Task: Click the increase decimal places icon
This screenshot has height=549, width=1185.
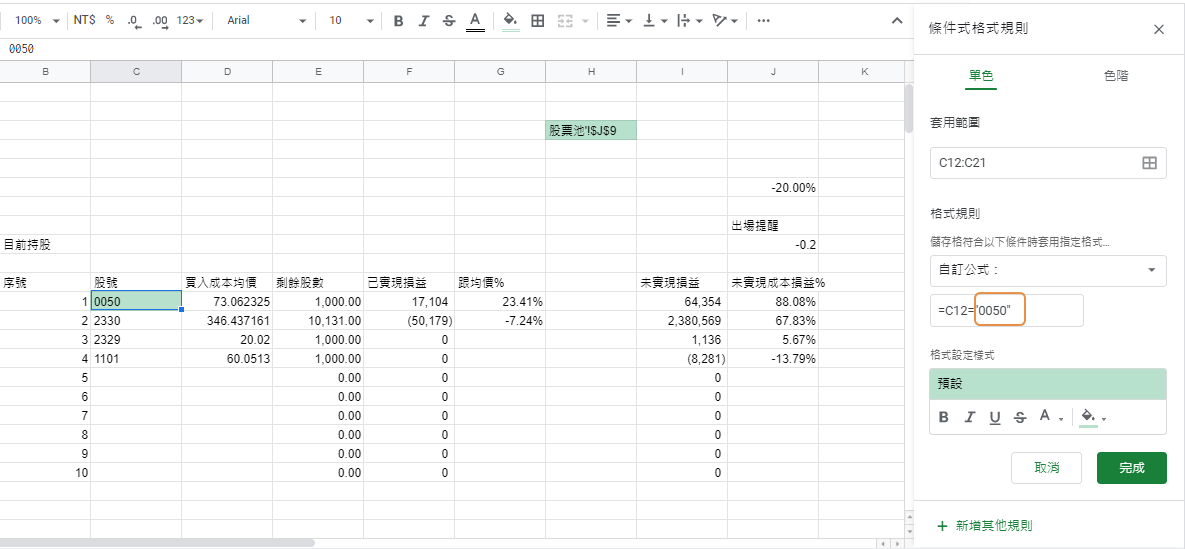Action: [x=159, y=20]
